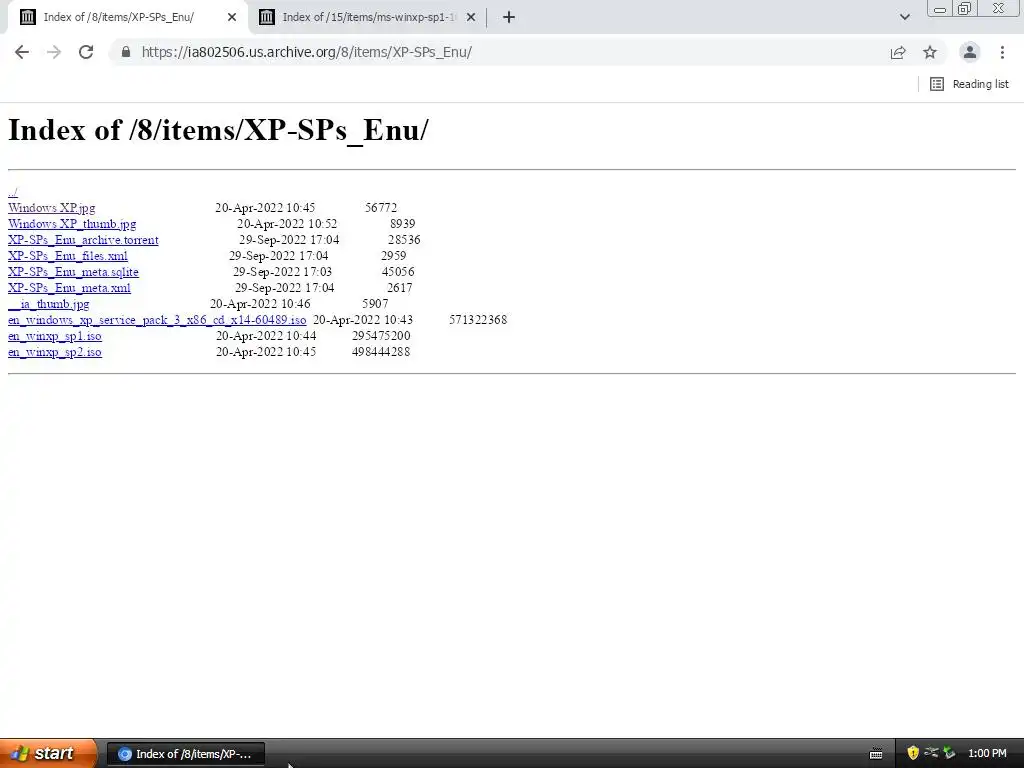Select file size 45056
Viewport: 1024px width, 768px height.
398,272
